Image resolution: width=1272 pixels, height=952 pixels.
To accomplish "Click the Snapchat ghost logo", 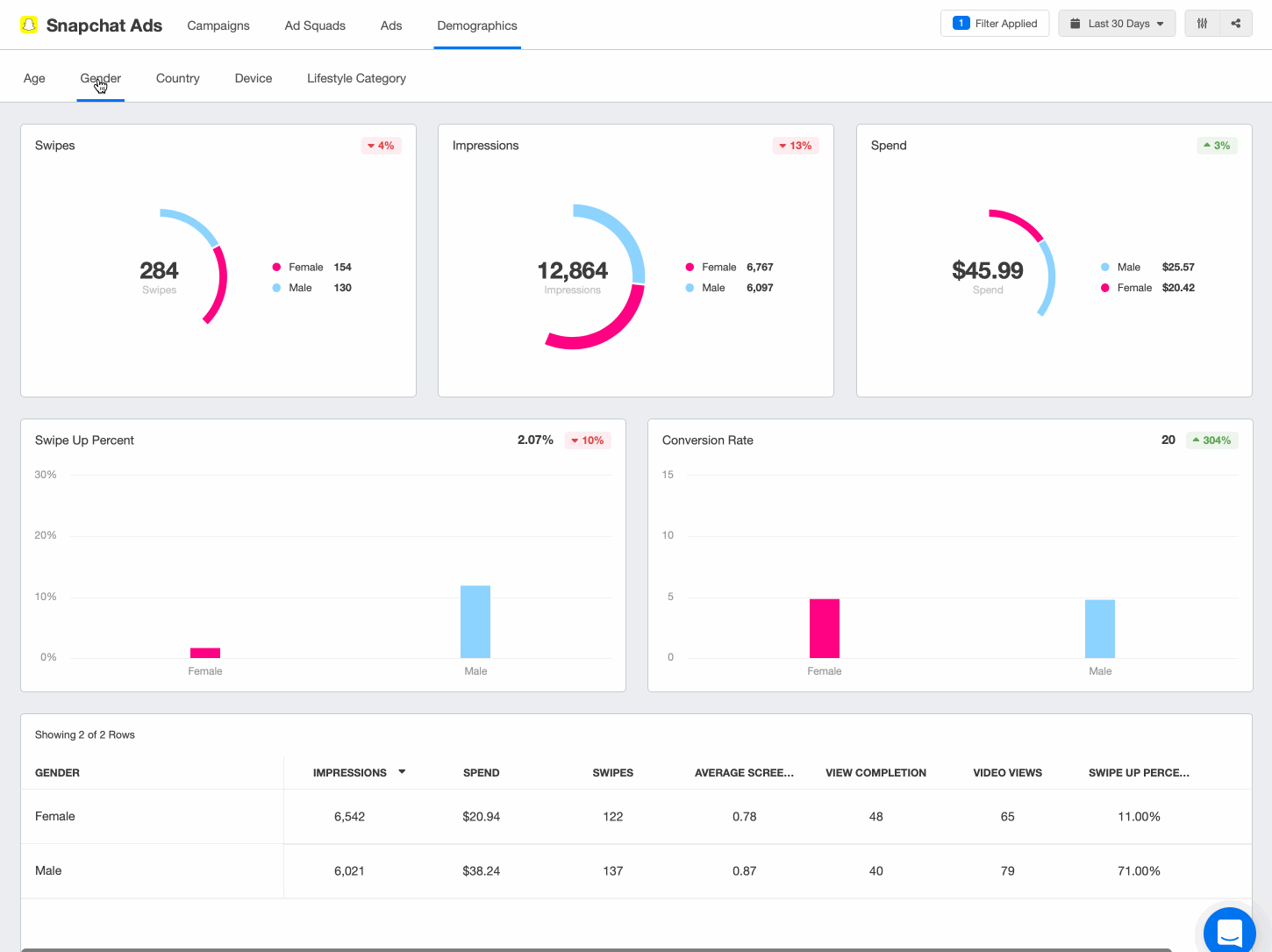I will (29, 25).
